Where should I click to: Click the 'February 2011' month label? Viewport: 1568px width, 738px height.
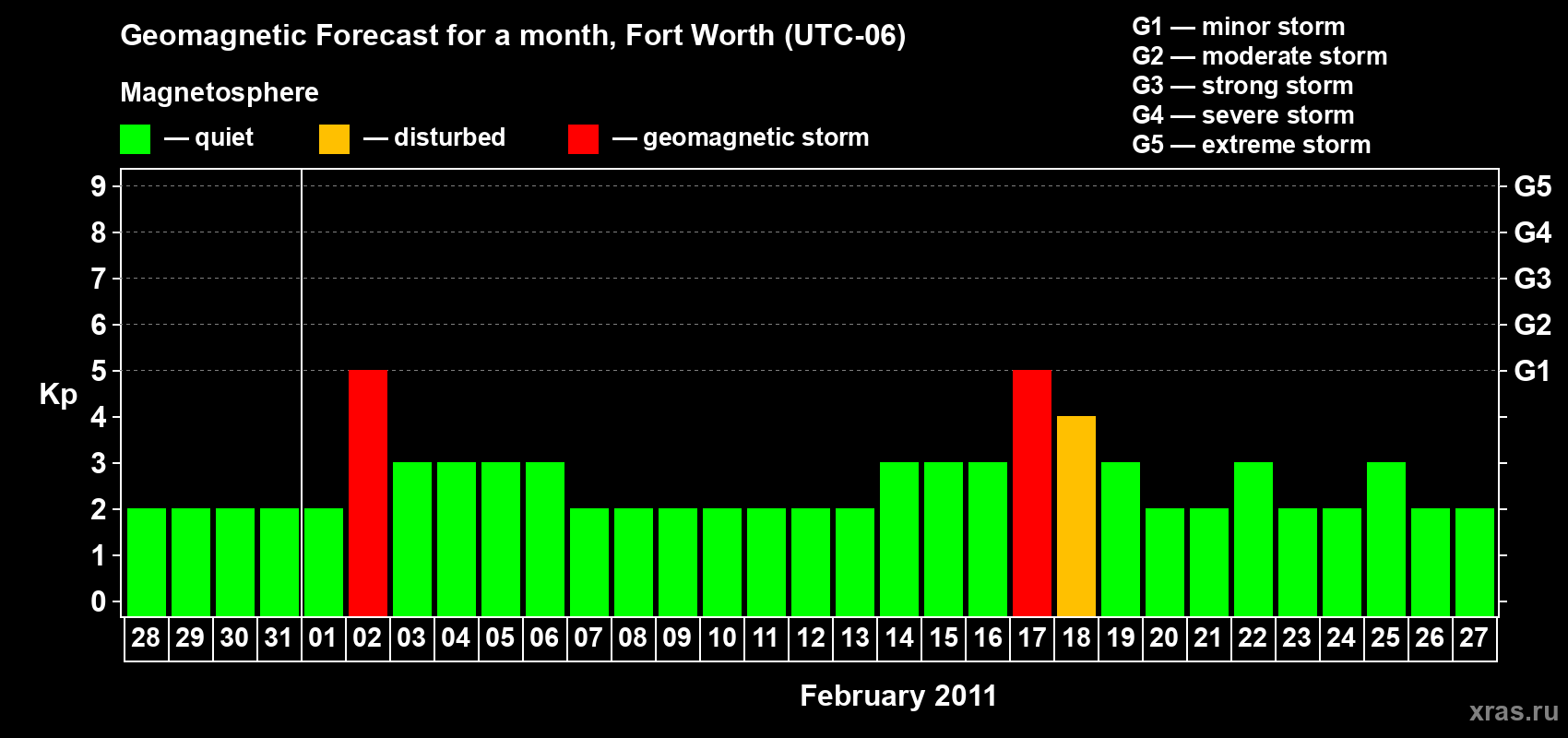(898, 696)
